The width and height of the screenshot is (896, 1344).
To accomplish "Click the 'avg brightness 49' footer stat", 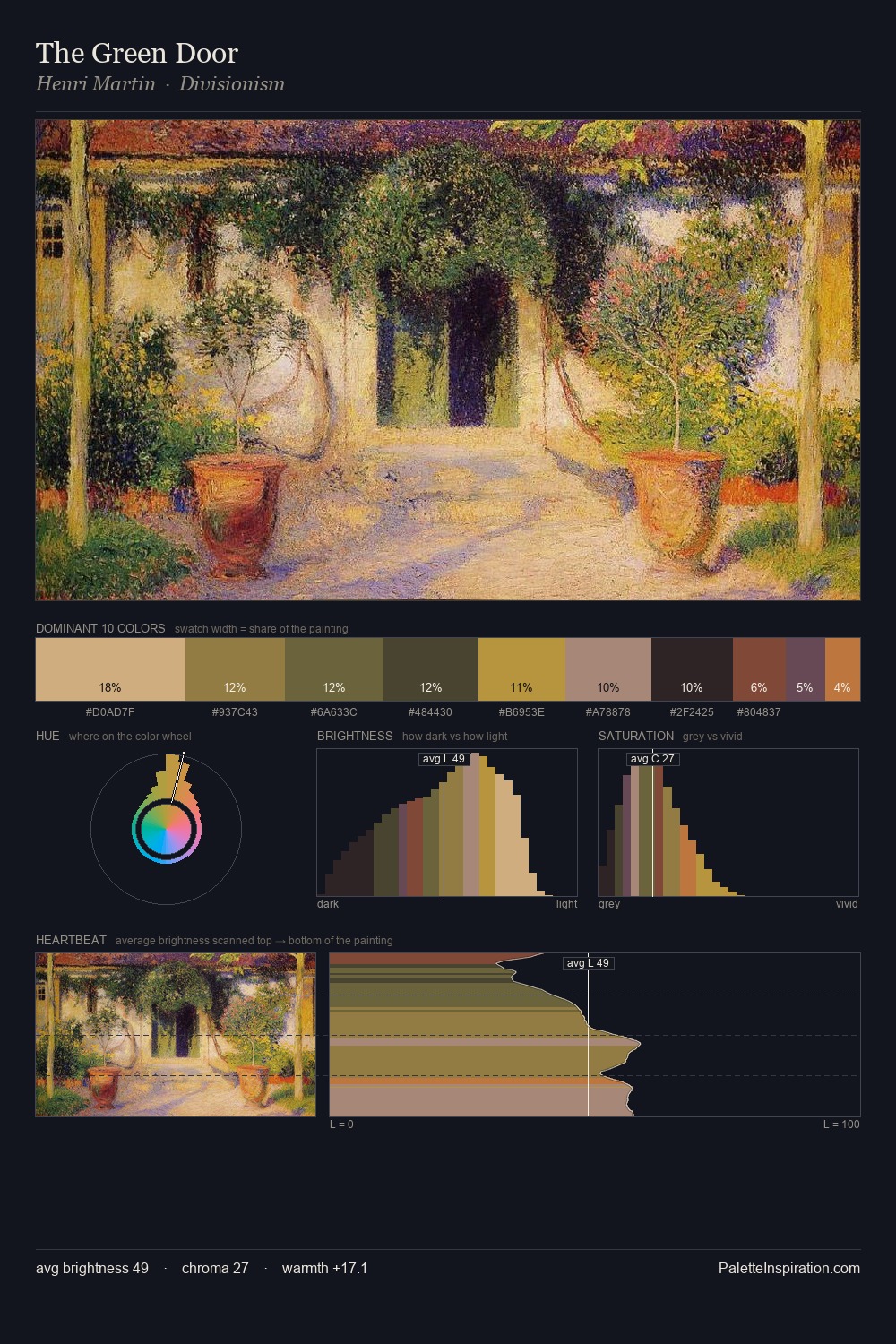I will 92,1268.
